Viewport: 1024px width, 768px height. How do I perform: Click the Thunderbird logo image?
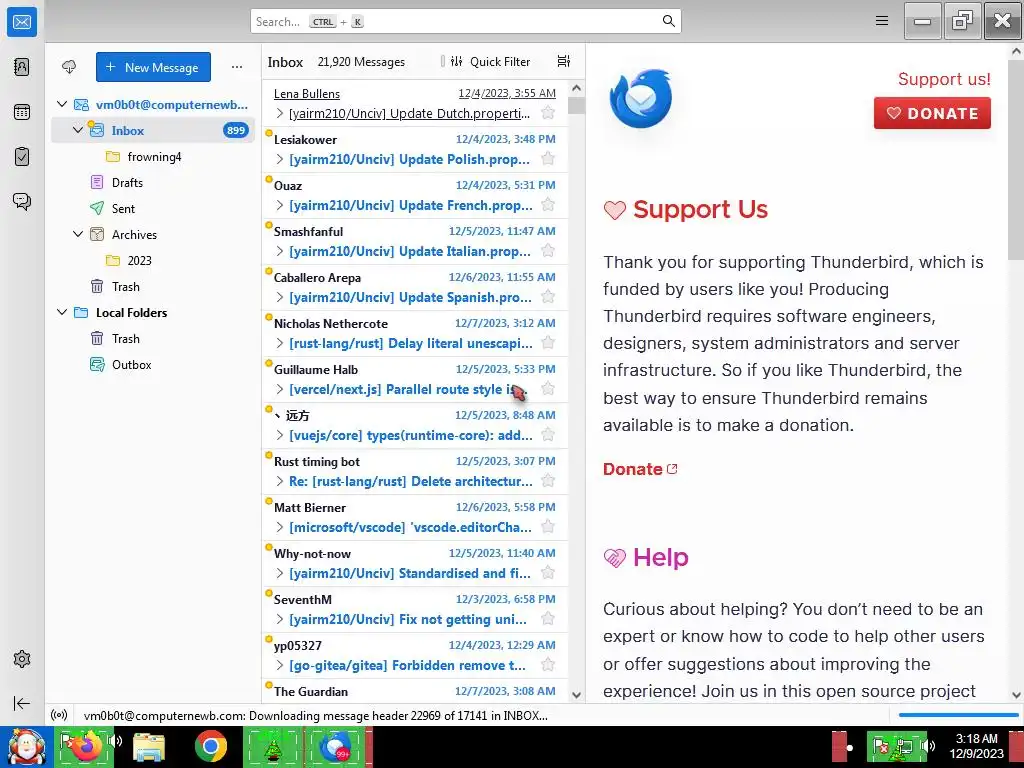click(641, 99)
